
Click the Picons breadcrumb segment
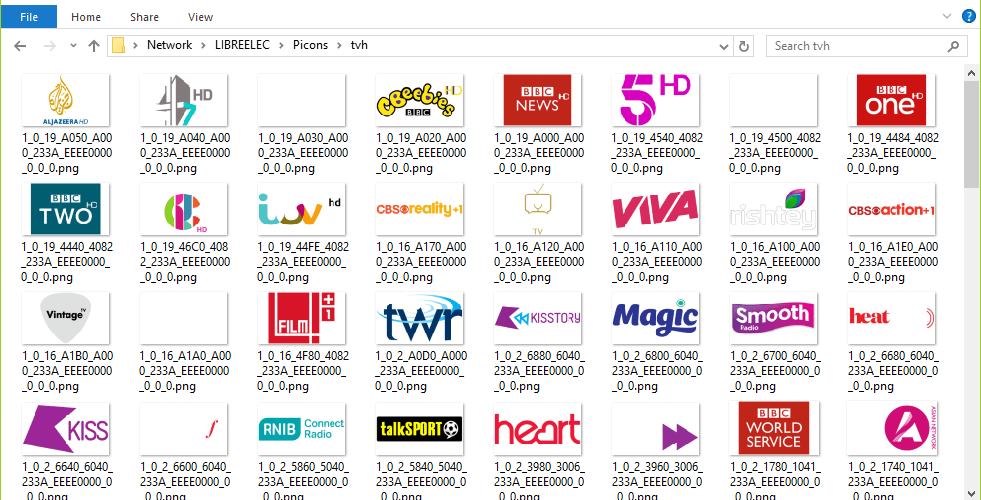tap(310, 45)
